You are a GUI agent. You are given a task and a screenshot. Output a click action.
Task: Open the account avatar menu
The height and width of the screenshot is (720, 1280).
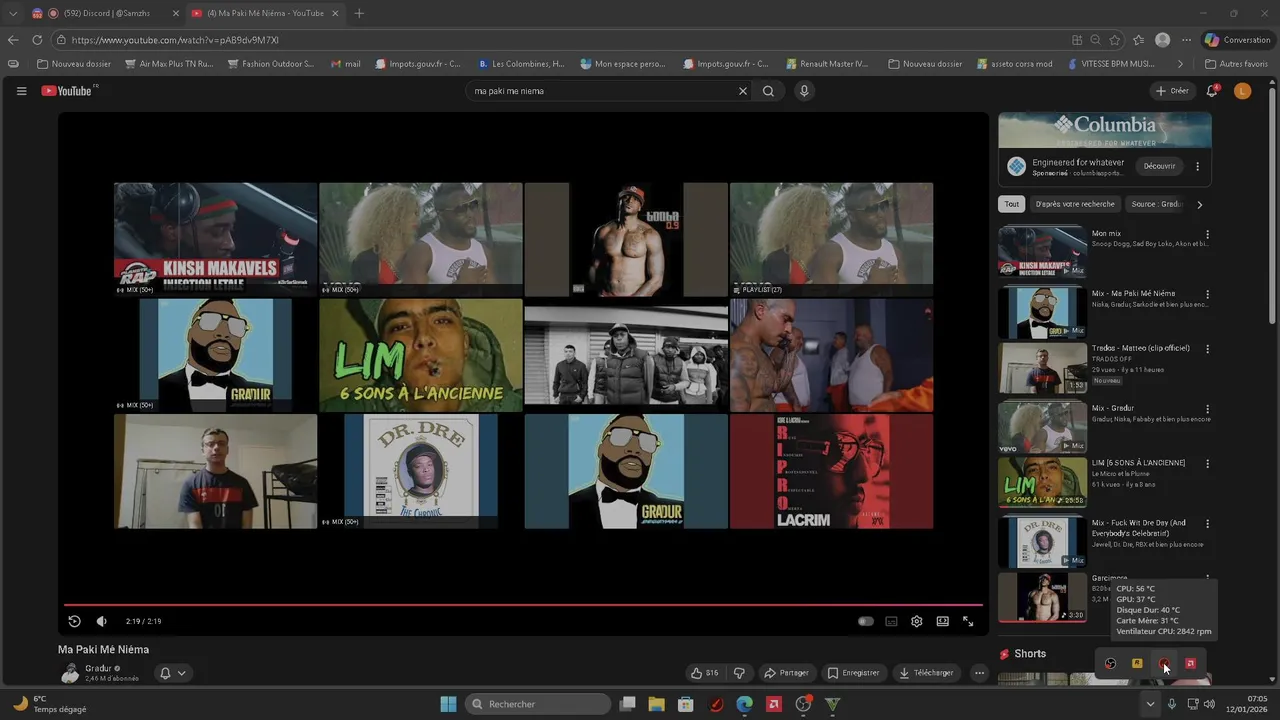pos(1242,91)
